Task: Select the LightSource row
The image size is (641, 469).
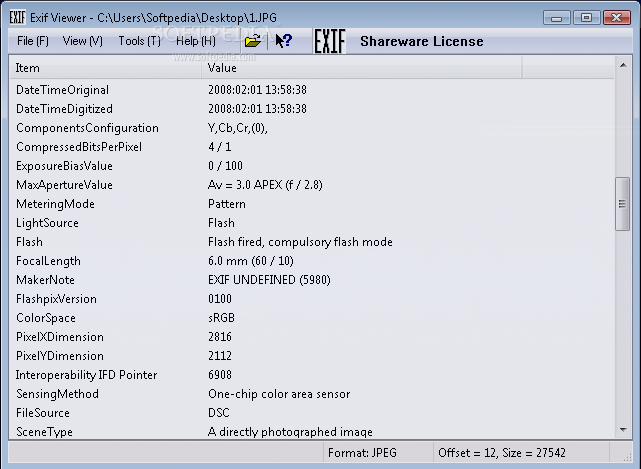Action: click(312, 223)
